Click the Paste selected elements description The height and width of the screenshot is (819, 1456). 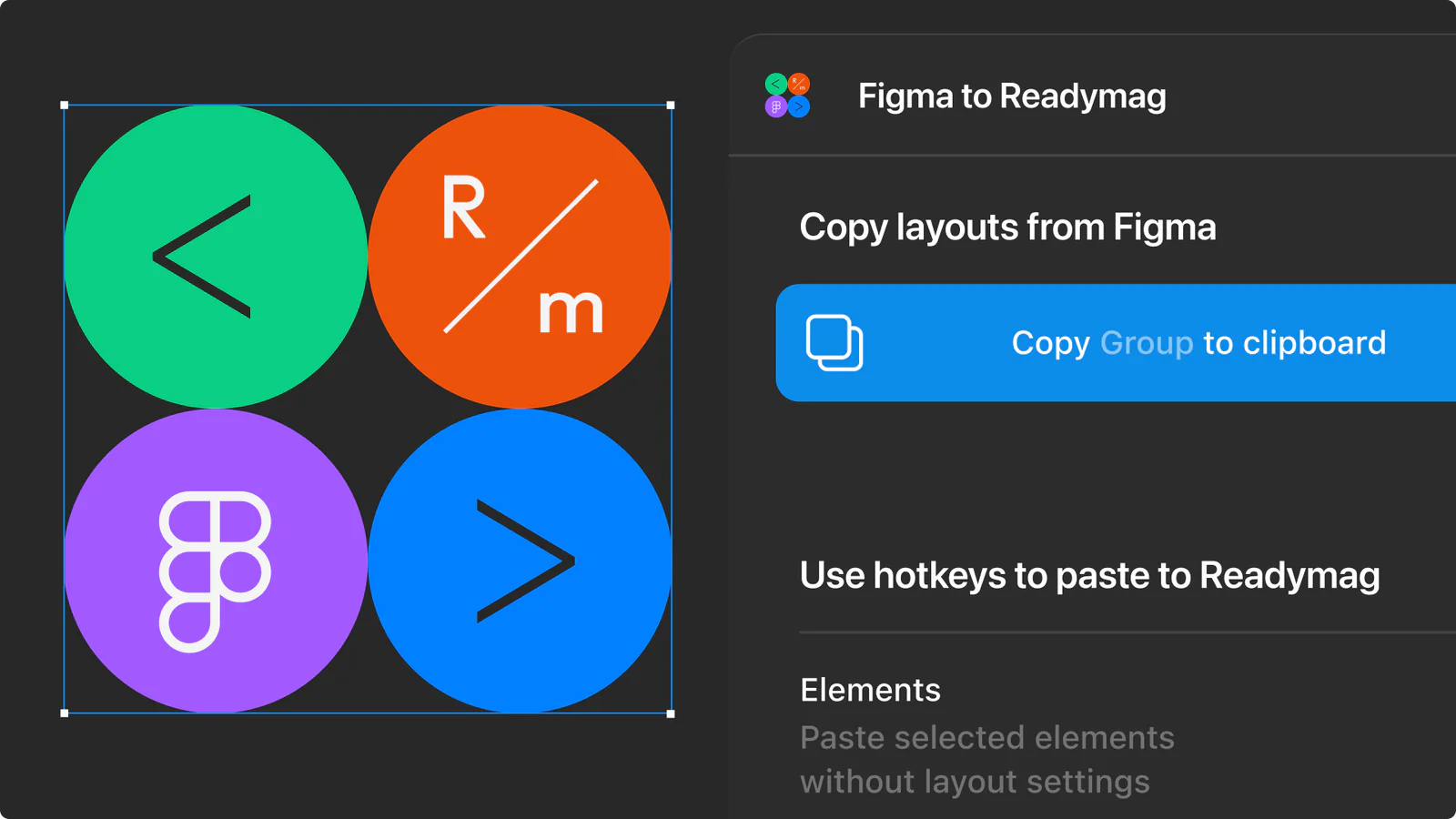(x=987, y=760)
